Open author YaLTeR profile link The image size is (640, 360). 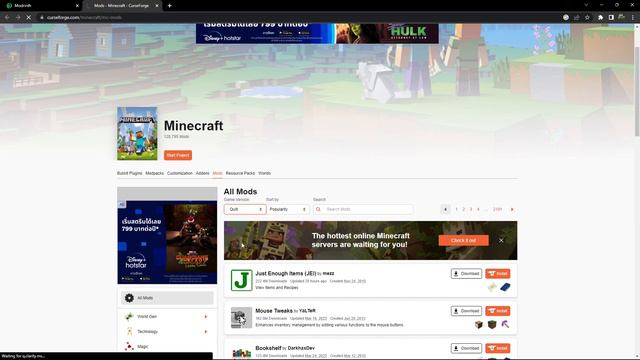[x=307, y=311]
